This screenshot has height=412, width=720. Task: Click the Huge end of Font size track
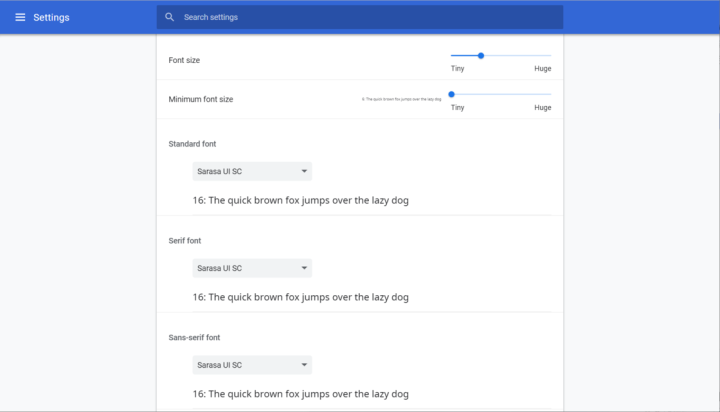pyautogui.click(x=550, y=56)
